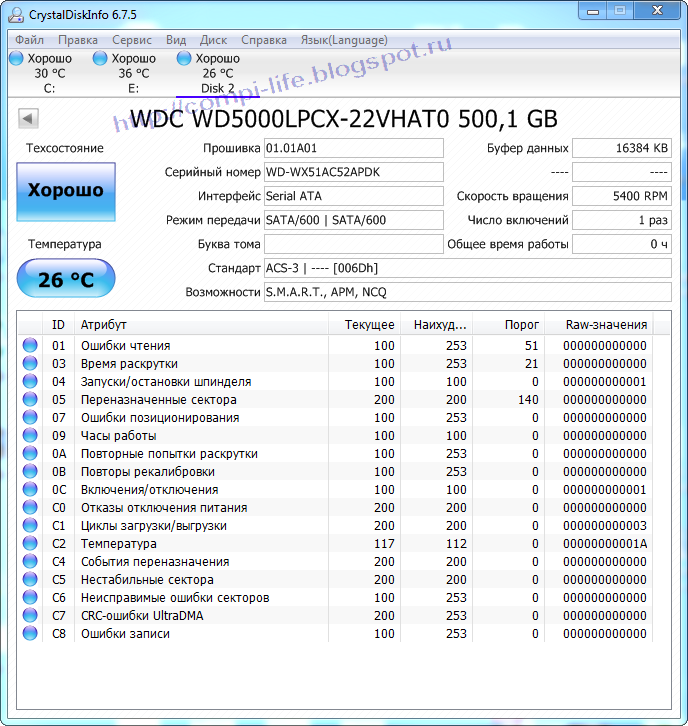Image resolution: width=688 pixels, height=726 pixels.
Task: Click status orb for 04 Запуски/остановки шпинделя
Action: [x=30, y=382]
